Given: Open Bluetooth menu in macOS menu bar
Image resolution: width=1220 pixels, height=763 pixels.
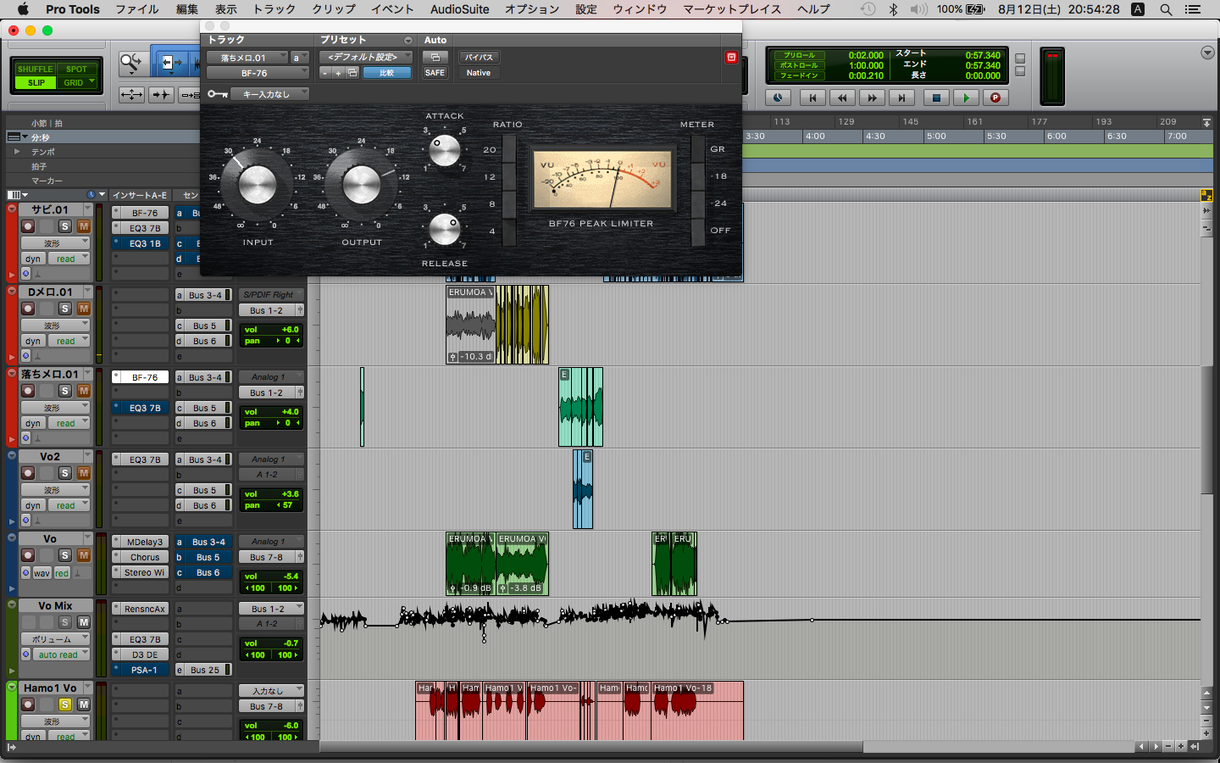Looking at the screenshot, I should pyautogui.click(x=894, y=9).
